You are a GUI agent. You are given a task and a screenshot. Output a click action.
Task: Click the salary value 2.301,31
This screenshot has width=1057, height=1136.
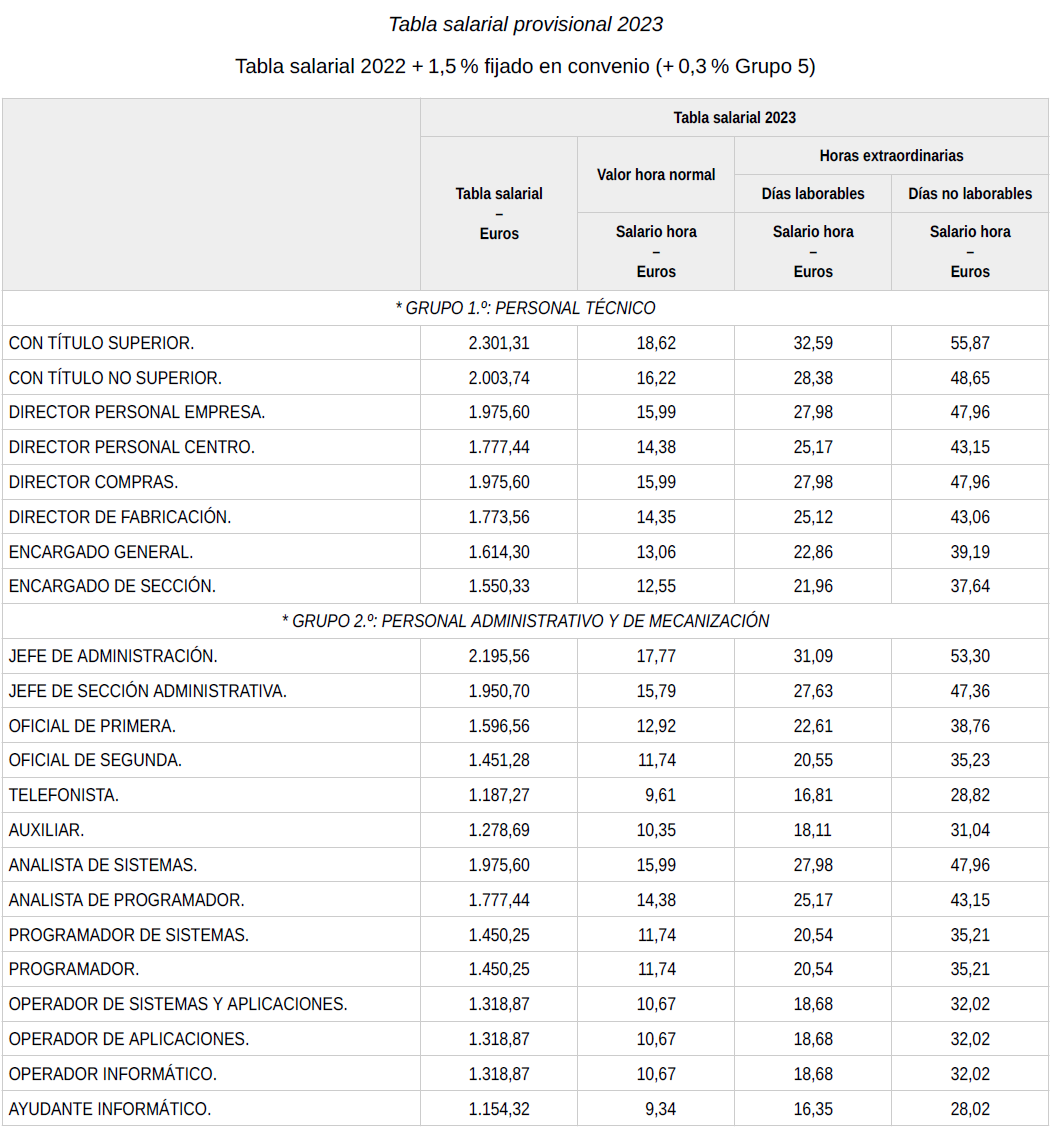coord(499,343)
